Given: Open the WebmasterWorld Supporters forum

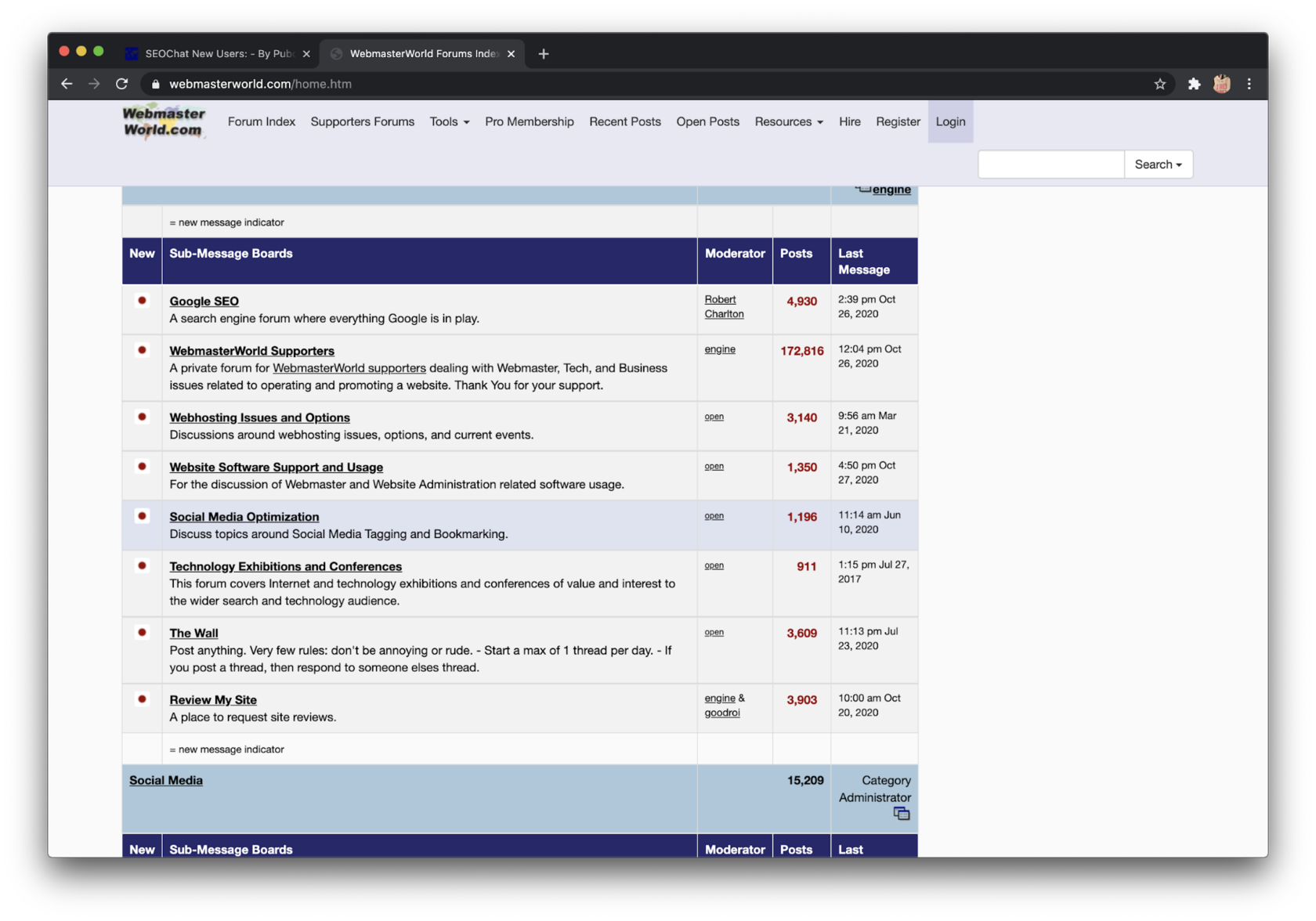Looking at the screenshot, I should (252, 351).
